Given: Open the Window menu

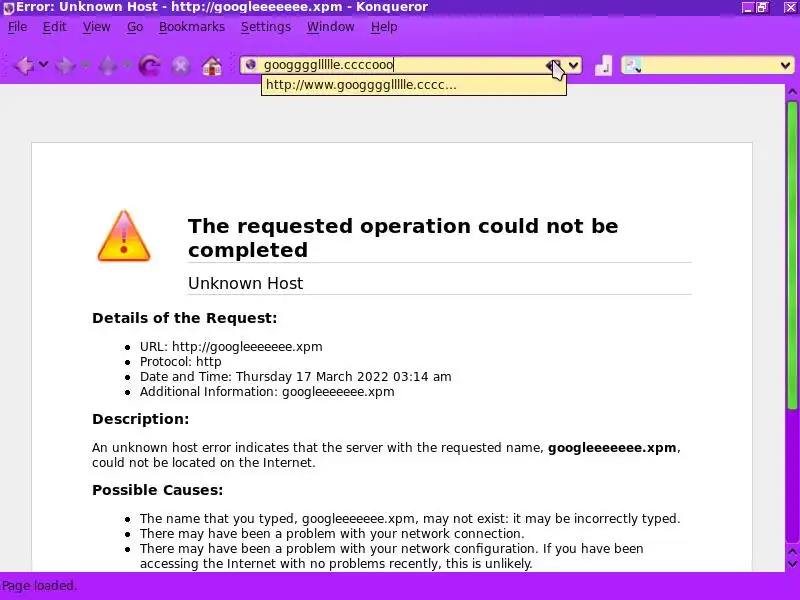Looking at the screenshot, I should click(x=331, y=27).
